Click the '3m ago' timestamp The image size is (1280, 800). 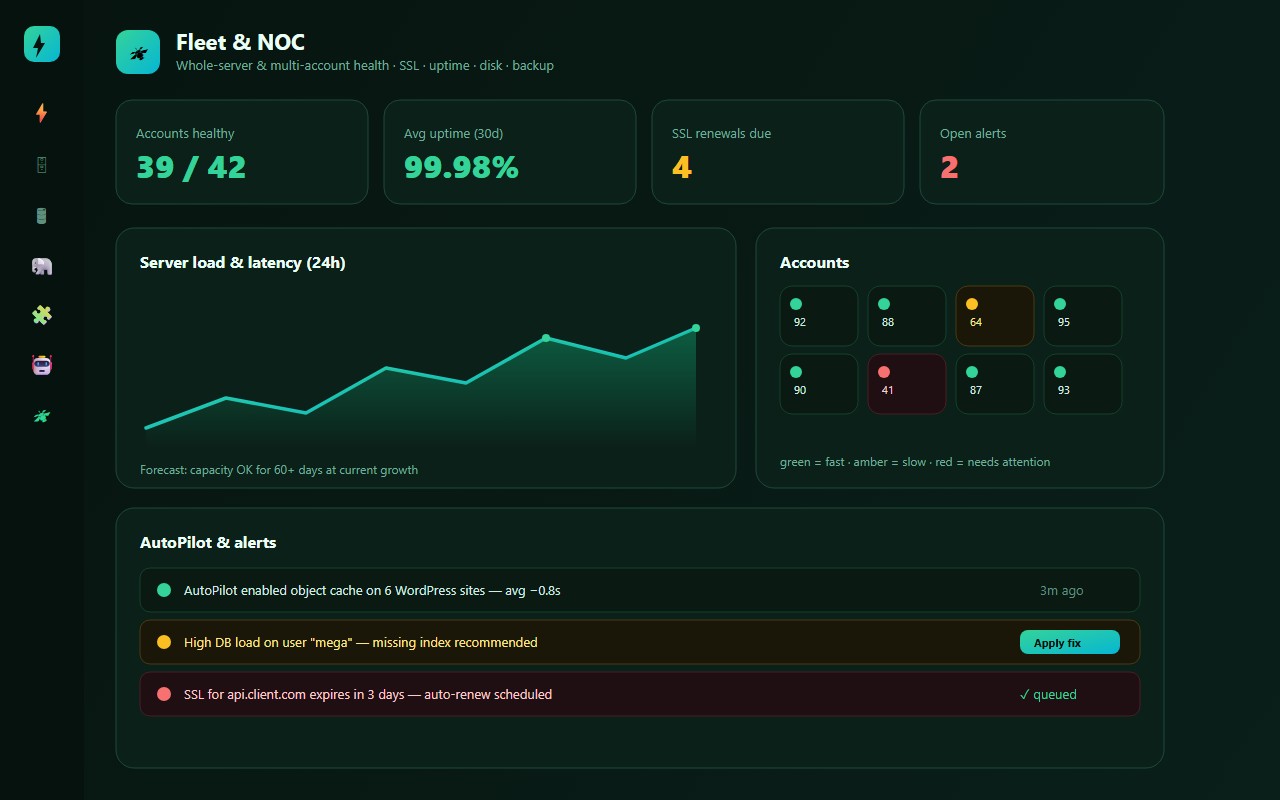click(1061, 590)
